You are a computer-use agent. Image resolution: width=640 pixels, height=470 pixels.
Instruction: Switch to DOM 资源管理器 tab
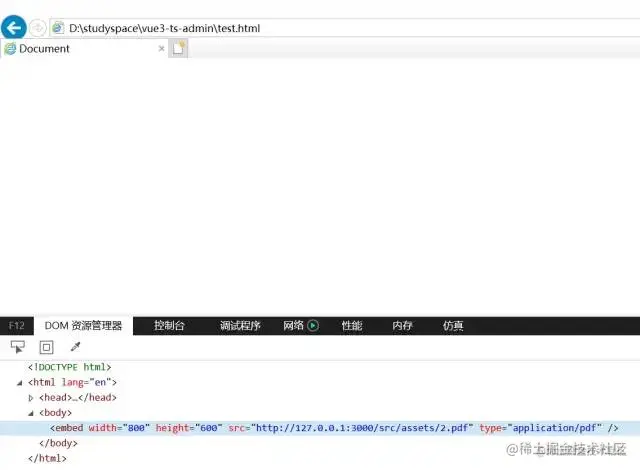click(x=83, y=326)
